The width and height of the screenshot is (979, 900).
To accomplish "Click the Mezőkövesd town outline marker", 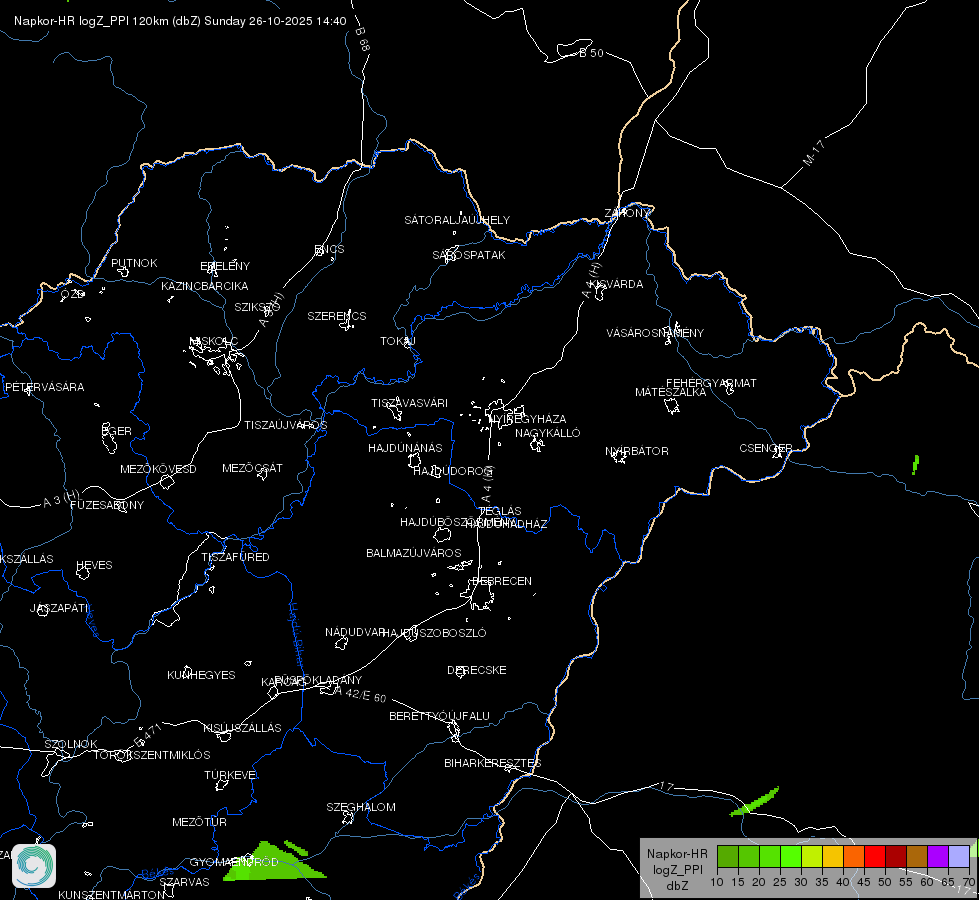I will pyautogui.click(x=167, y=482).
